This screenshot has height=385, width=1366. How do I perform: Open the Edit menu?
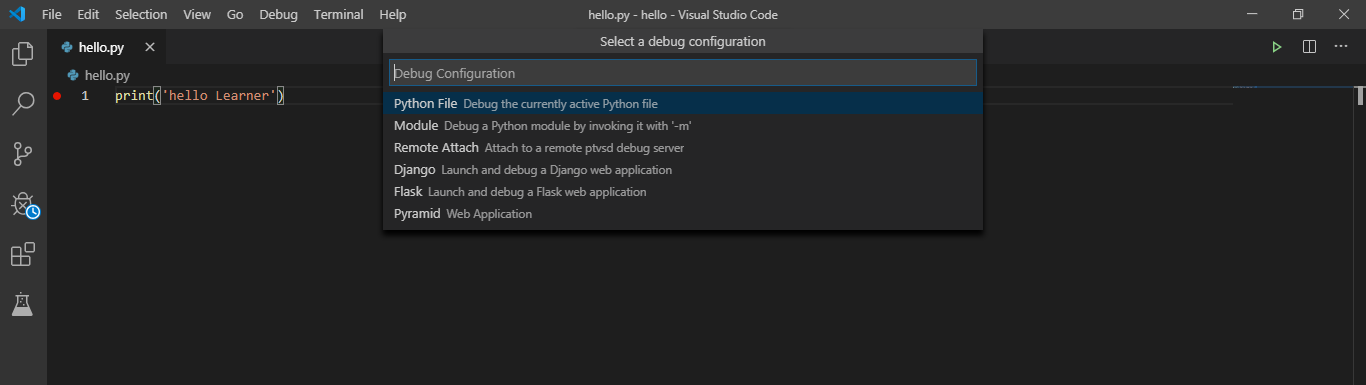tap(88, 15)
